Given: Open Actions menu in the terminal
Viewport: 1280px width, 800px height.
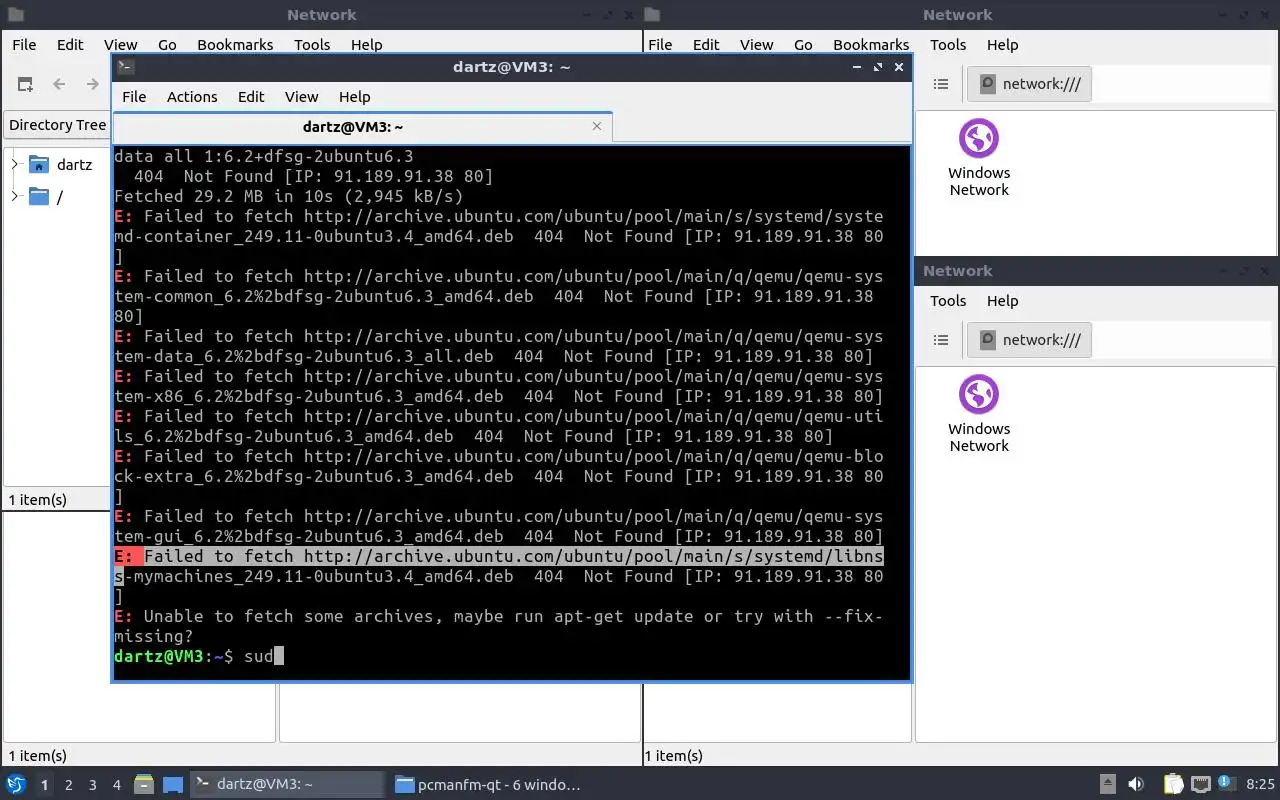Looking at the screenshot, I should [192, 97].
